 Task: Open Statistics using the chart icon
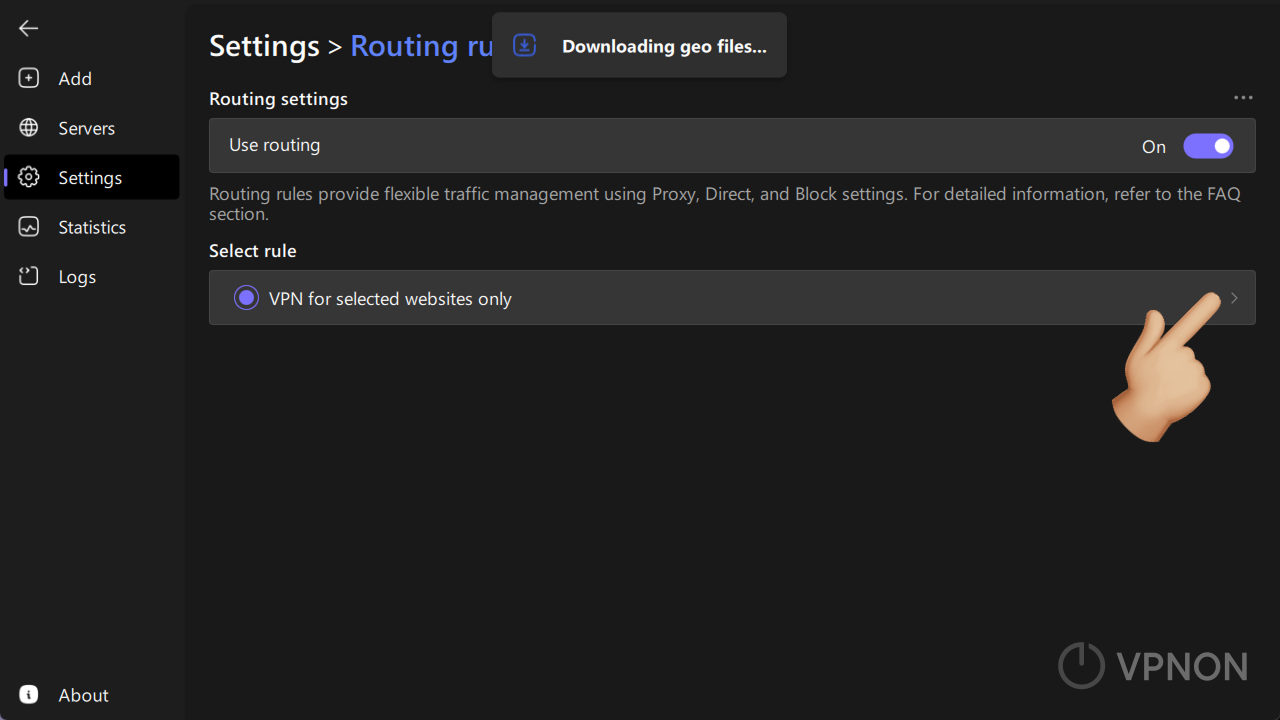pos(28,227)
